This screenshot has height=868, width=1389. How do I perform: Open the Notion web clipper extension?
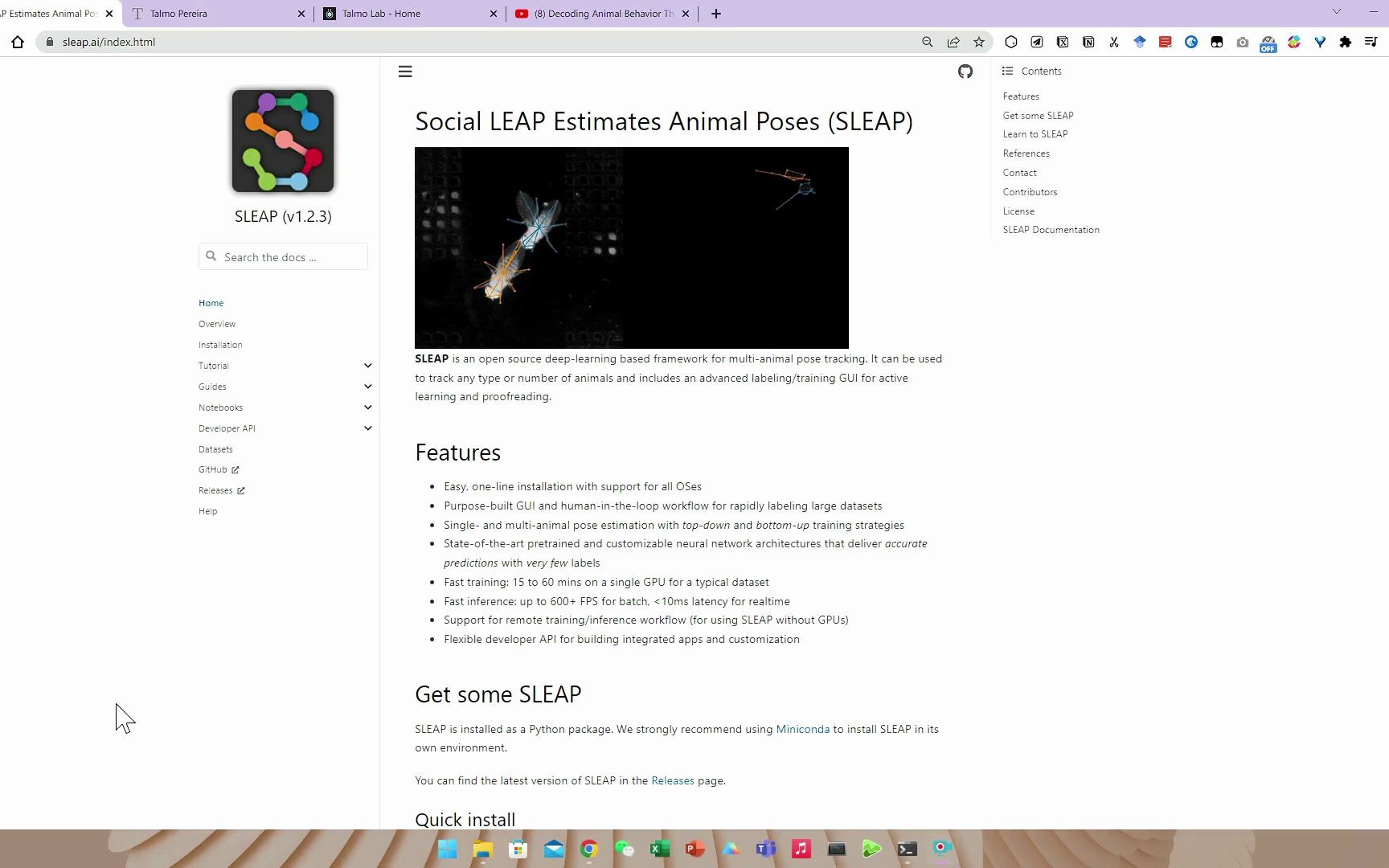[1088, 42]
